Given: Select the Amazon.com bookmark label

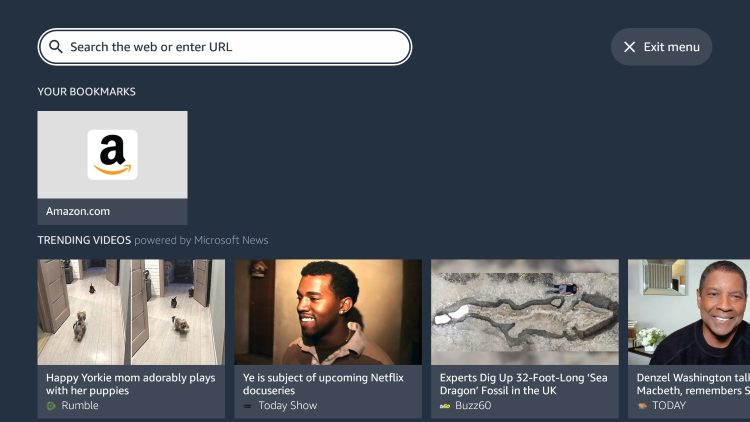Looking at the screenshot, I should [78, 211].
